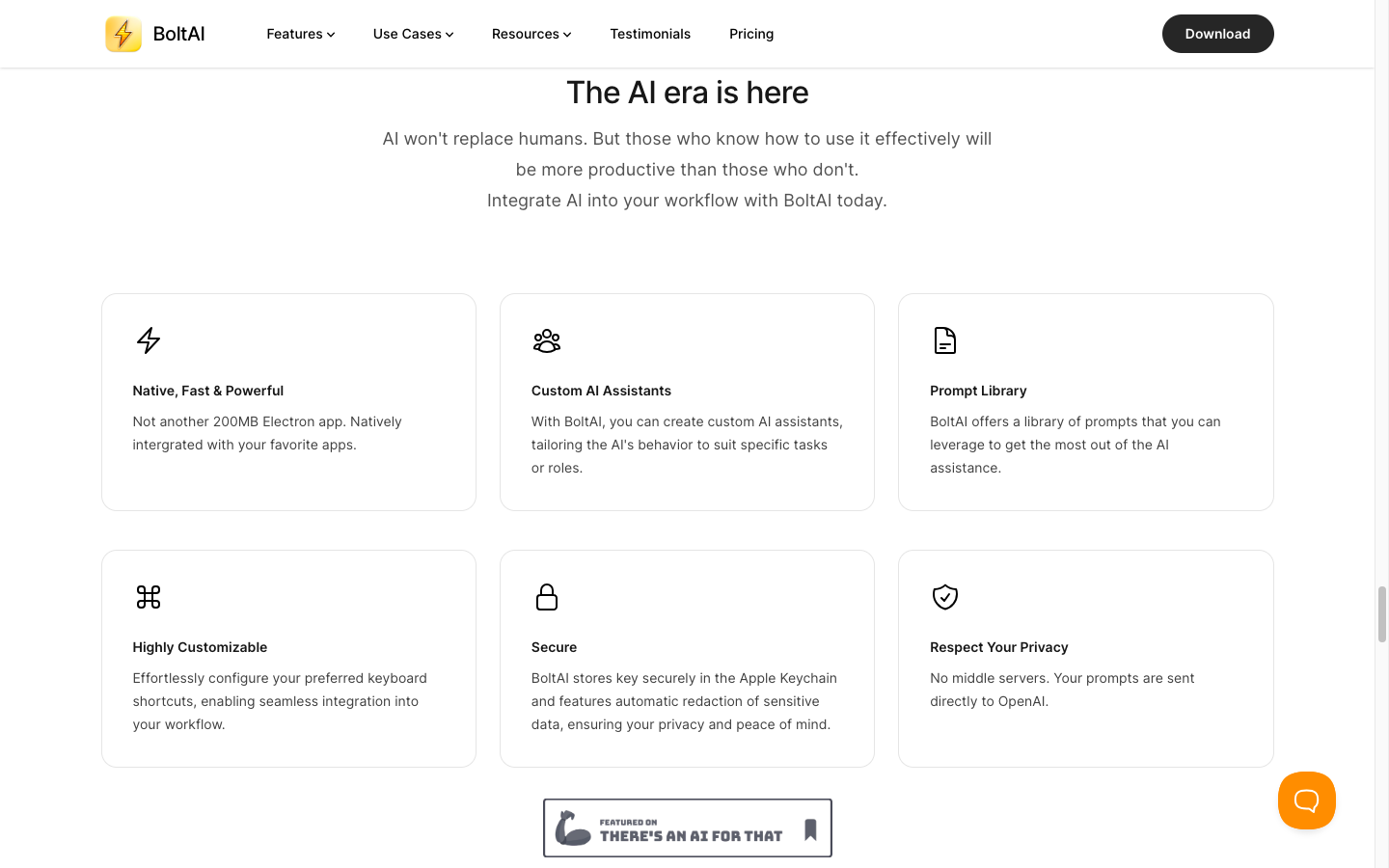Expand the Use Cases dropdown menu
Viewport: 1389px width, 868px height.
(x=413, y=34)
